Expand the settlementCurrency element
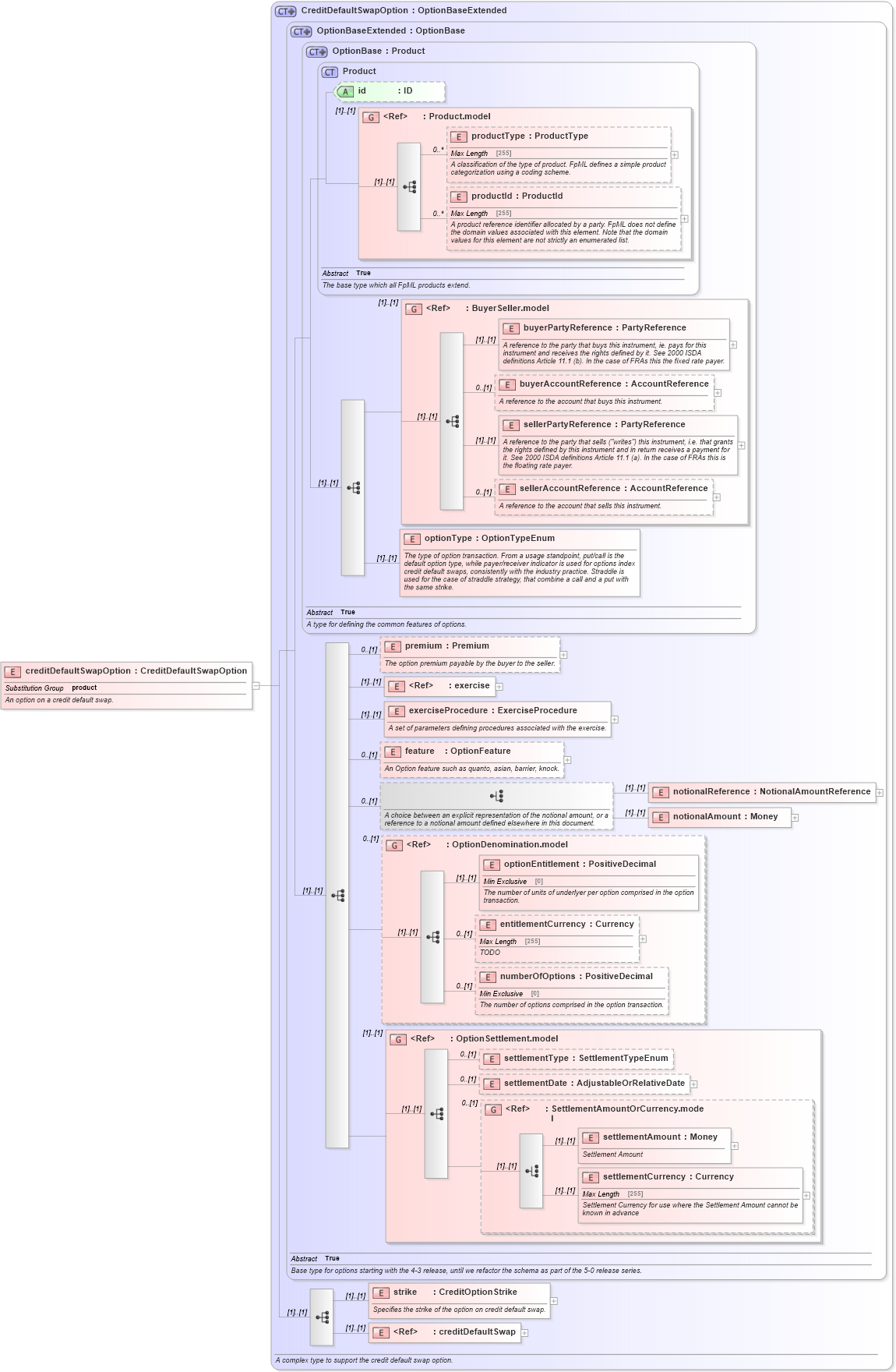Screen dimensions: 896x1372 coord(806,1195)
